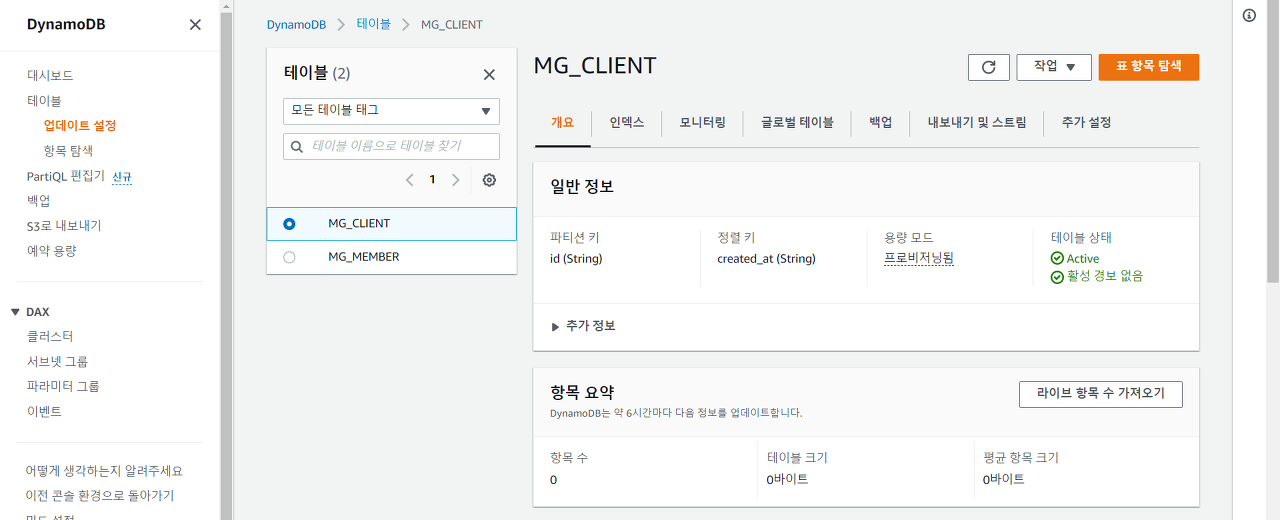Click the refresh icon button

[x=989, y=67]
